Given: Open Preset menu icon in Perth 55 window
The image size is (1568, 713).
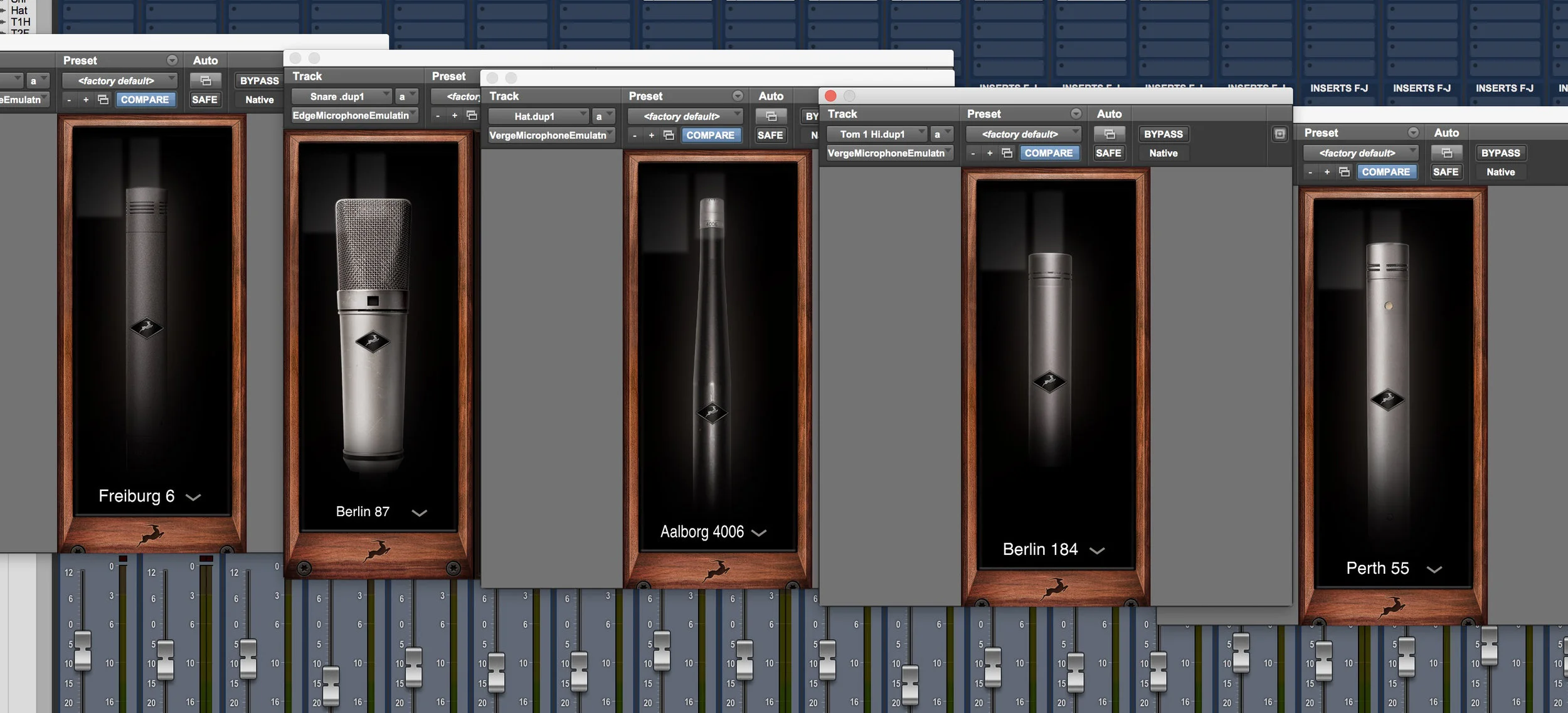Looking at the screenshot, I should [1413, 132].
